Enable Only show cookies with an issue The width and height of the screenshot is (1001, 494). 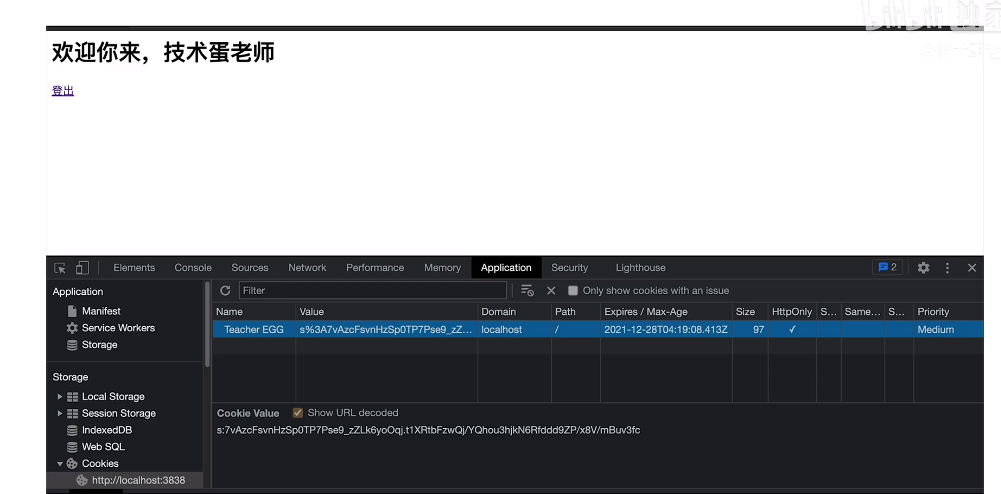pyautogui.click(x=573, y=290)
